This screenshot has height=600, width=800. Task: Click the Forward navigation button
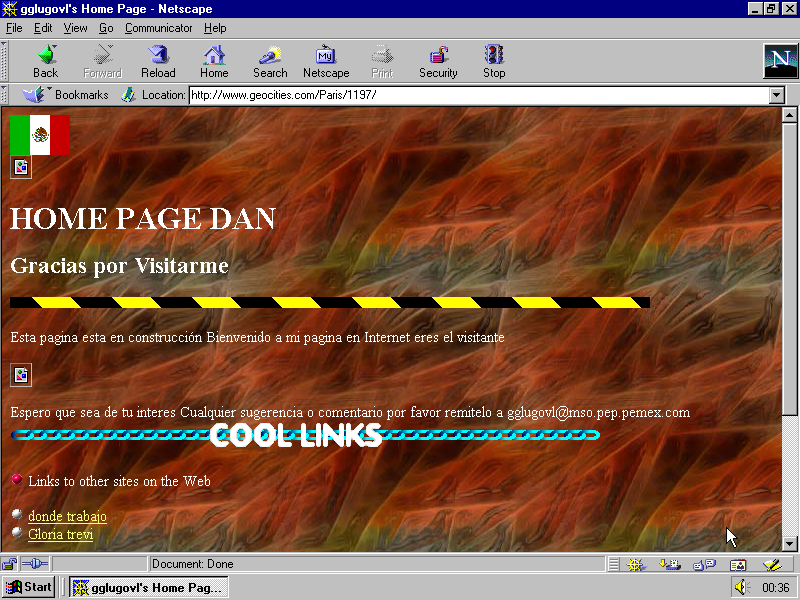103,61
